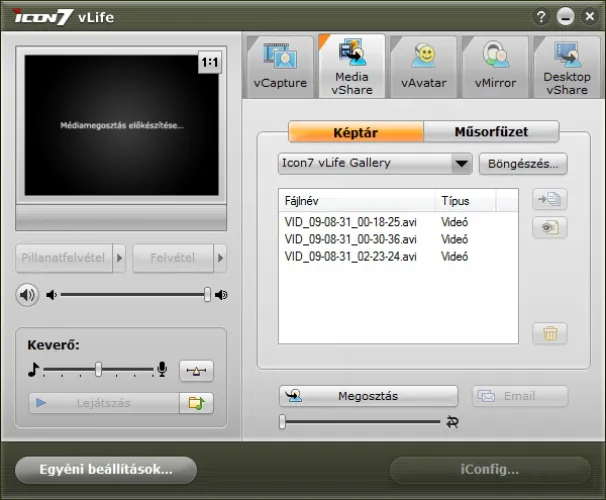
Task: Click the Megosztás share button
Action: [368, 396]
